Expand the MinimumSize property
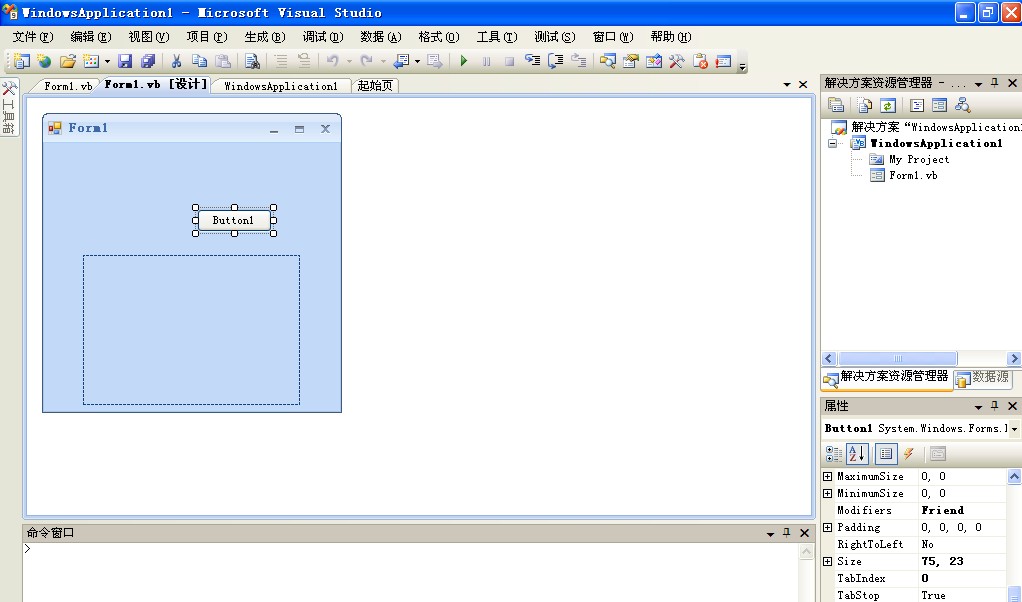 (x=828, y=494)
